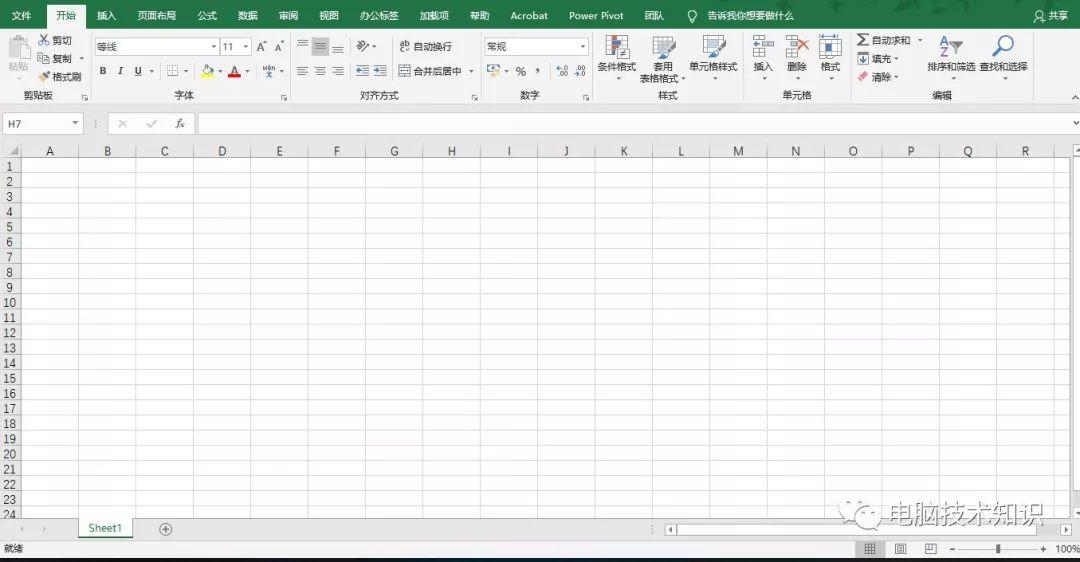The width and height of the screenshot is (1080, 562).
Task: Open the Fill (填充) dropdown
Action: pos(878,59)
